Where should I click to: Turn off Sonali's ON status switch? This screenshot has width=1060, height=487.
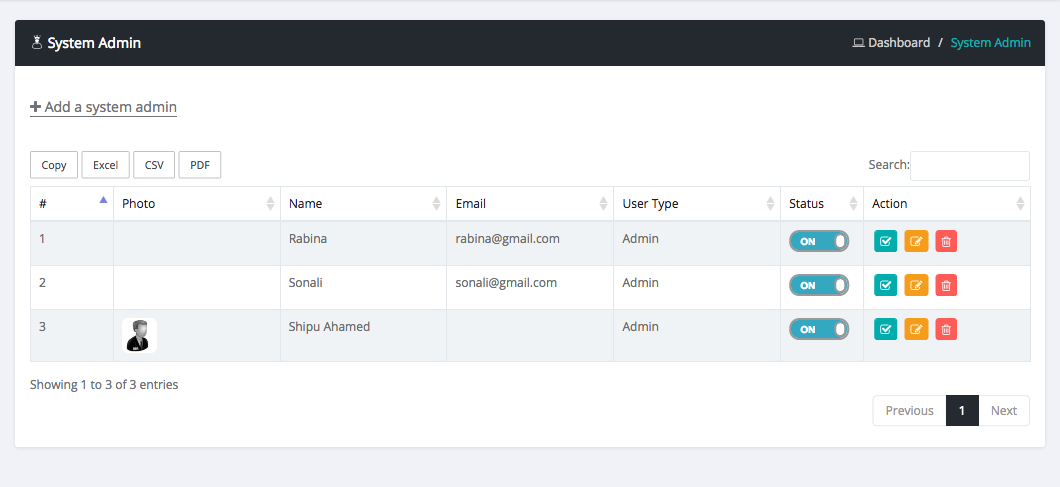click(818, 285)
